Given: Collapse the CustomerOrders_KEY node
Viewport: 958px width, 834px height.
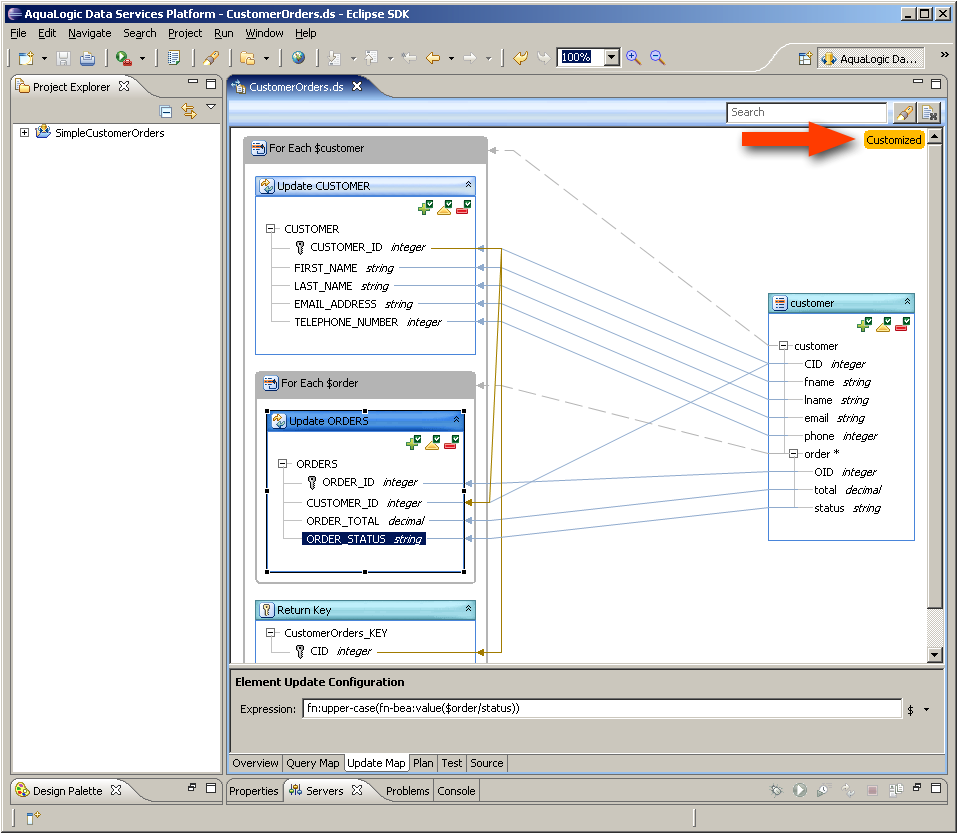Looking at the screenshot, I should [270, 632].
